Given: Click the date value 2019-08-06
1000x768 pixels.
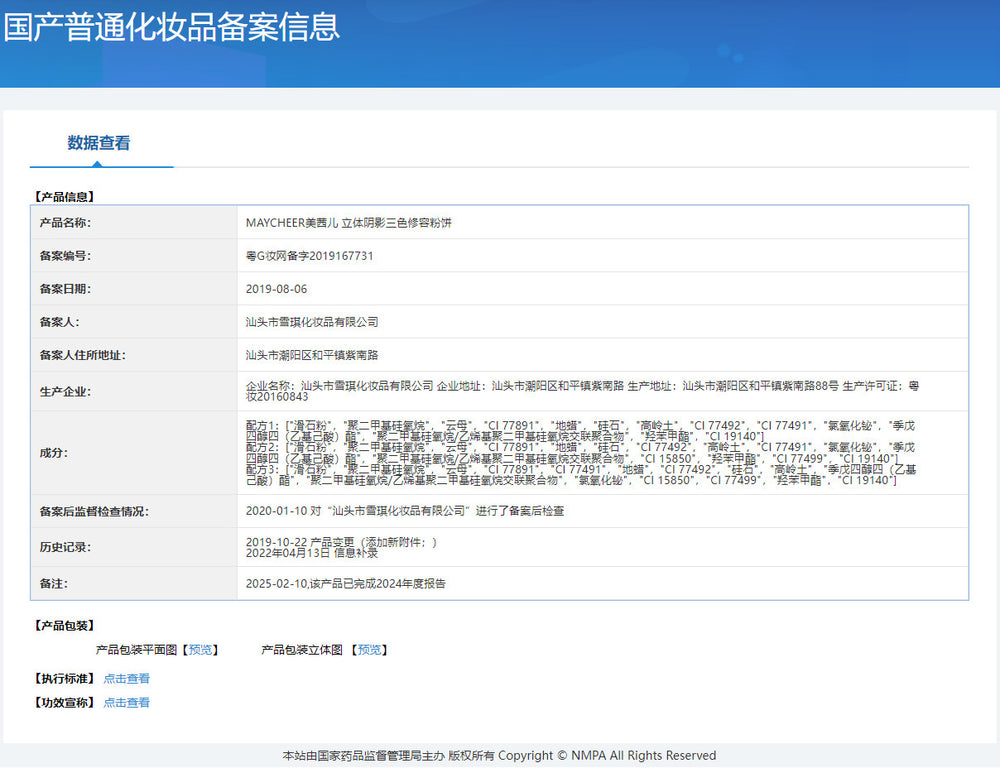Looking at the screenshot, I should 276,289.
